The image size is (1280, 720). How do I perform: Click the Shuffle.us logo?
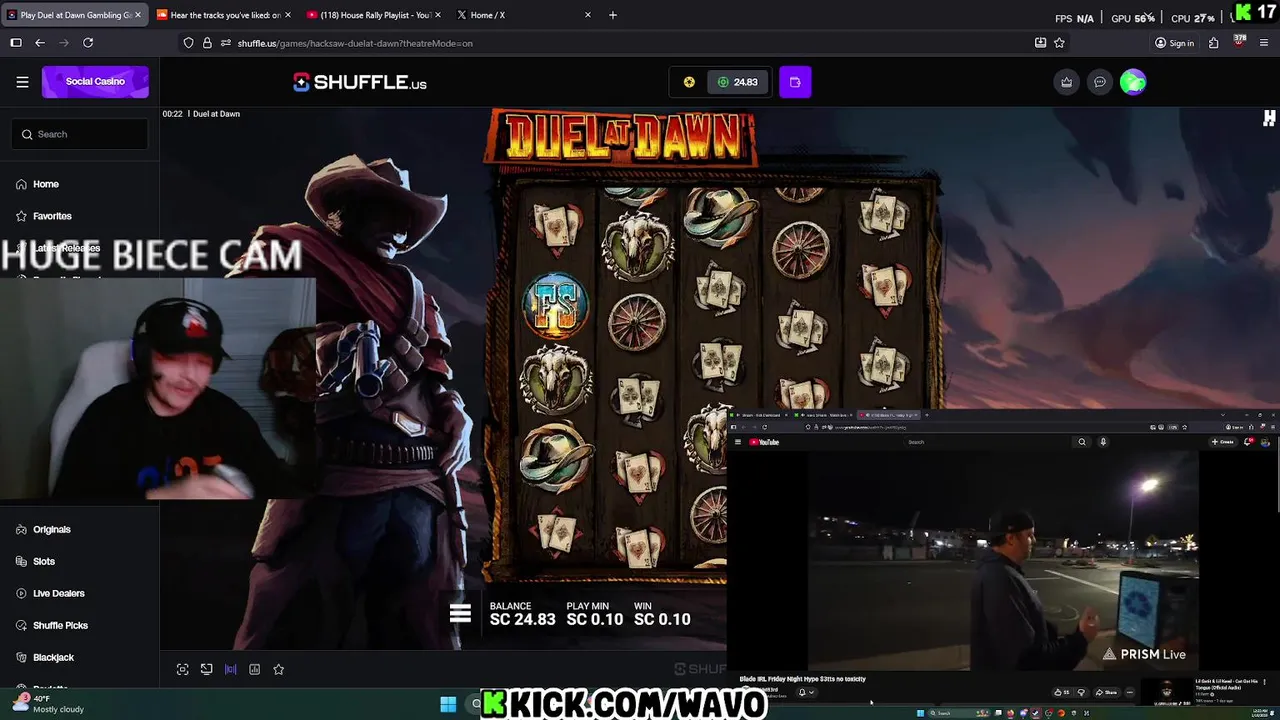pos(360,83)
